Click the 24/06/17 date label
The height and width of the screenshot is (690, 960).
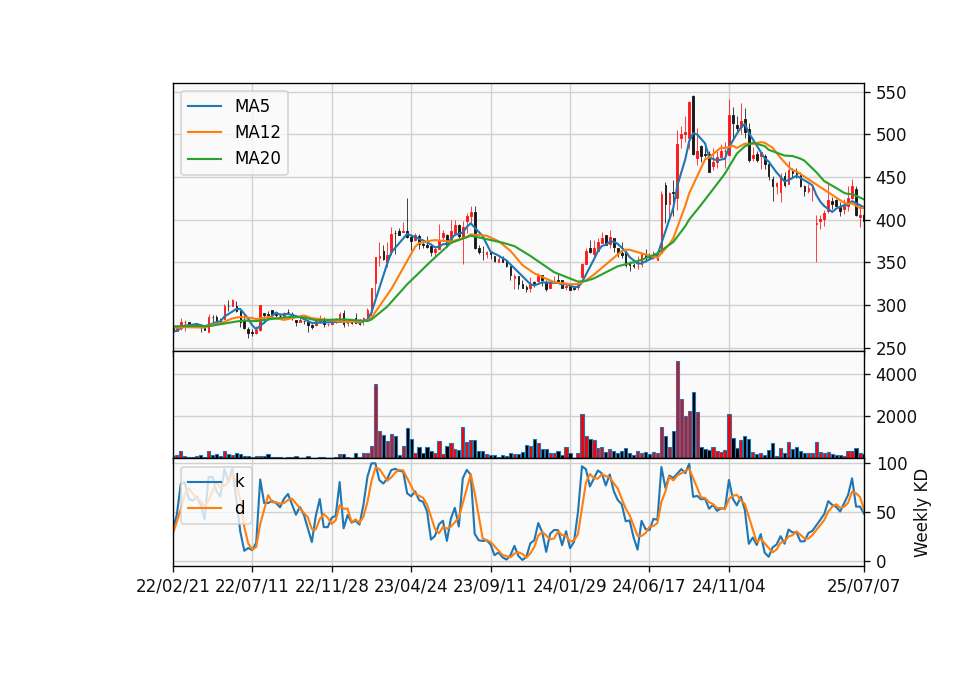point(648,586)
